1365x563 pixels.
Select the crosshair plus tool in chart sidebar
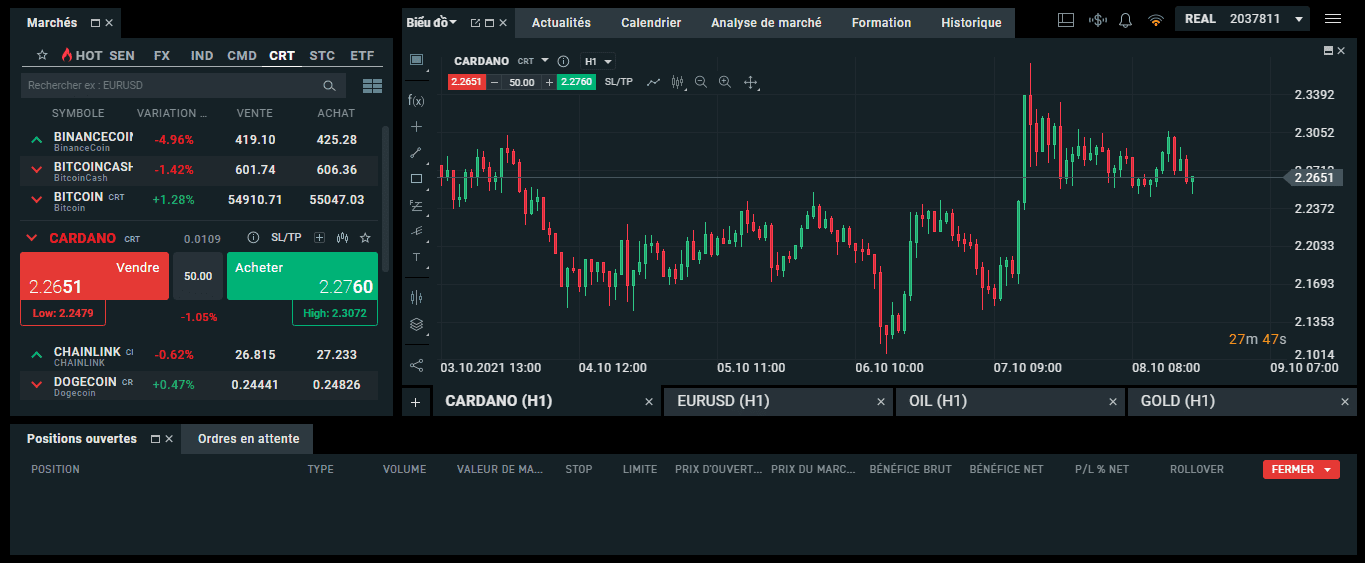tap(417, 126)
